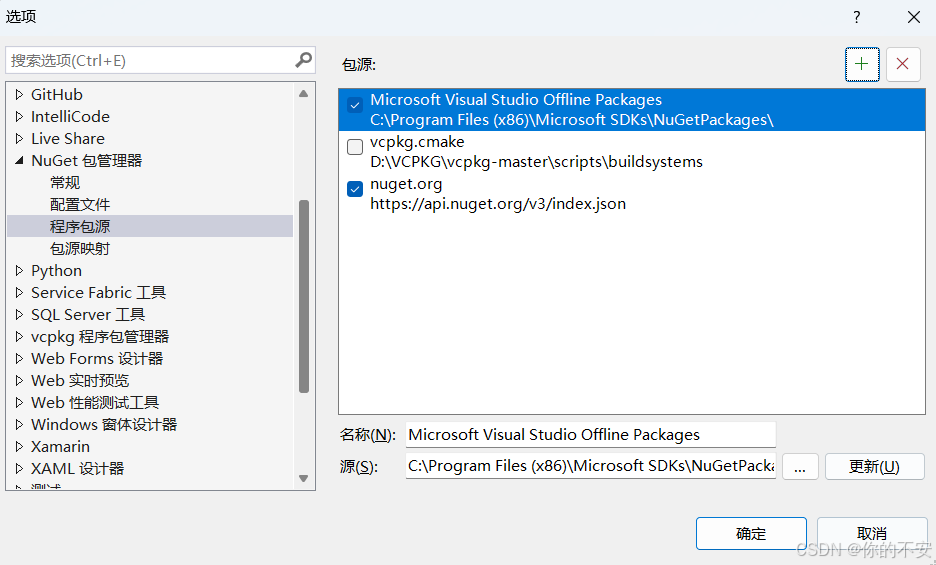
Task: Click the D:\VCPKG\vcpkg-master\scripts\buildsystems path text
Action: pos(536,162)
